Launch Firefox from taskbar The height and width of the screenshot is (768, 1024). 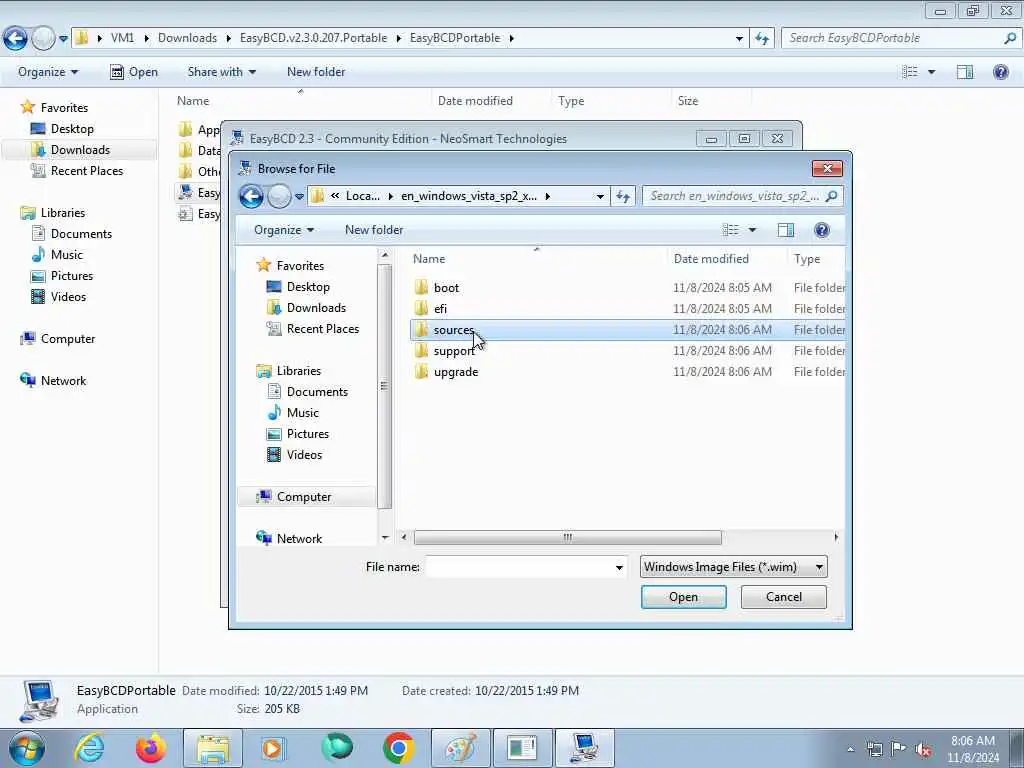pyautogui.click(x=151, y=748)
